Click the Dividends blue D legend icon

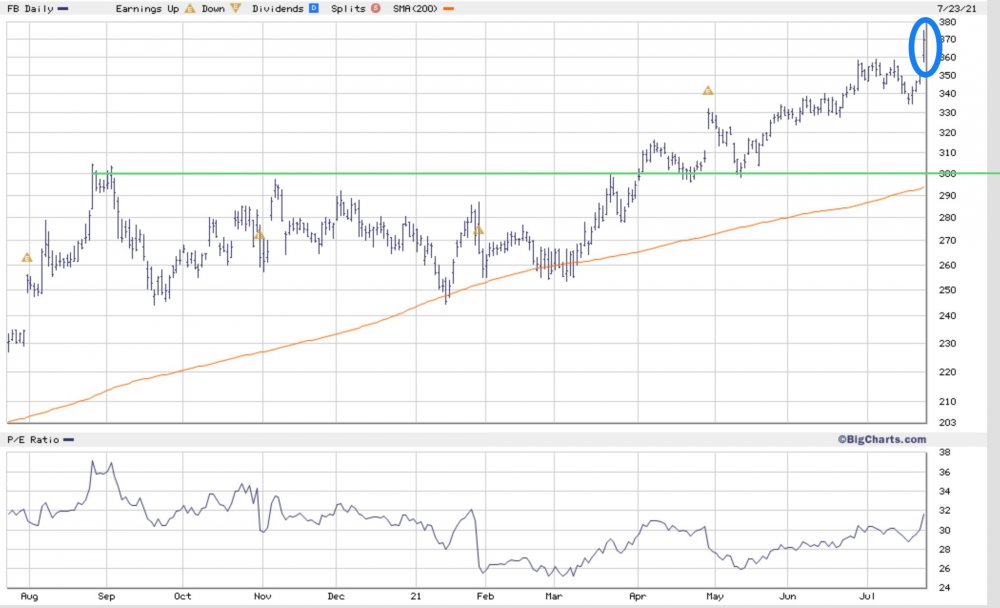(x=314, y=8)
